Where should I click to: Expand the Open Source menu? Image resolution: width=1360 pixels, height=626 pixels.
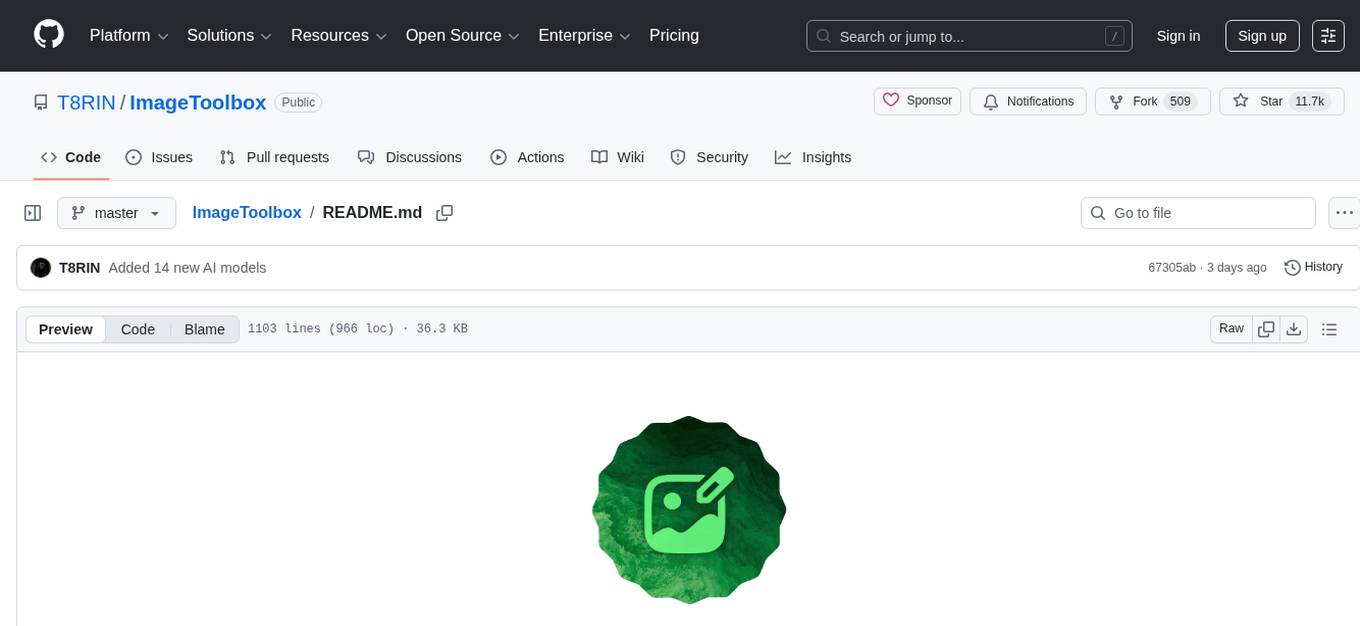462,35
